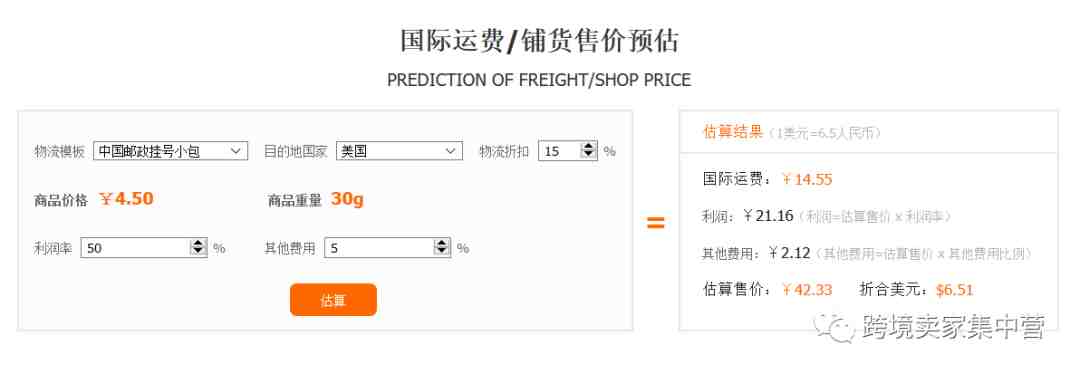Click the chevron arrow of 美国 country select
This screenshot has height=374, width=1080.
tap(450, 151)
